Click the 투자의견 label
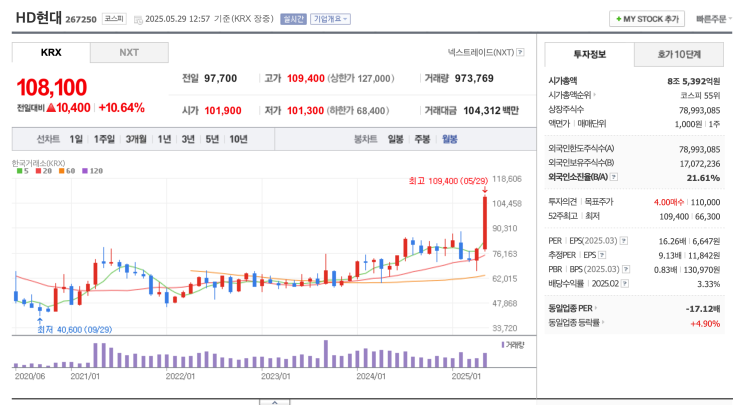 coord(562,202)
